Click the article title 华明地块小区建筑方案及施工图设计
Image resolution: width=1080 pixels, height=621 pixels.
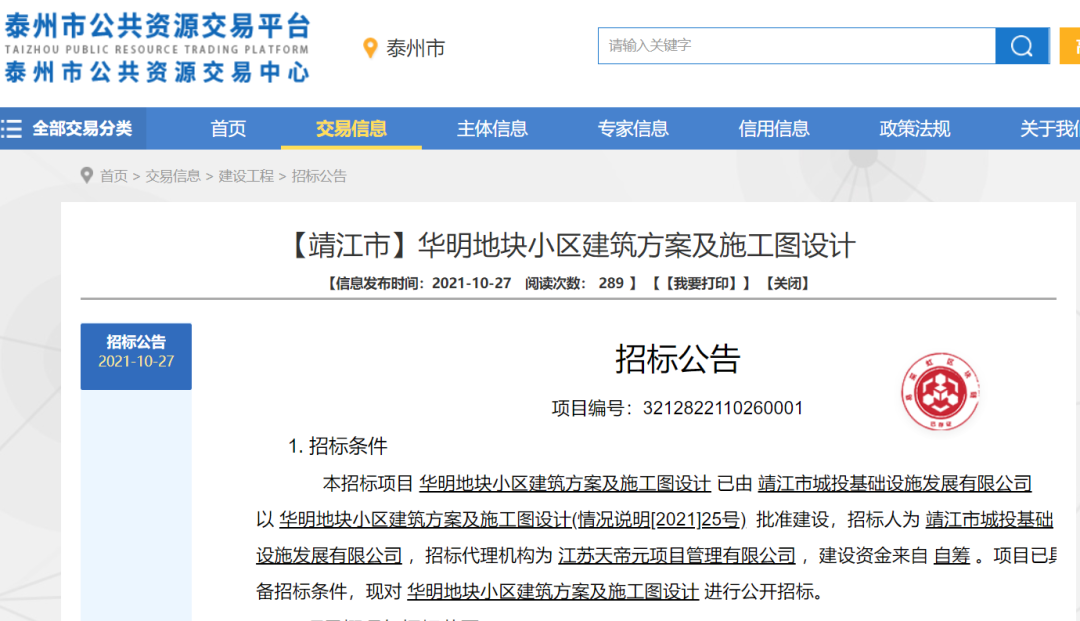pos(572,246)
